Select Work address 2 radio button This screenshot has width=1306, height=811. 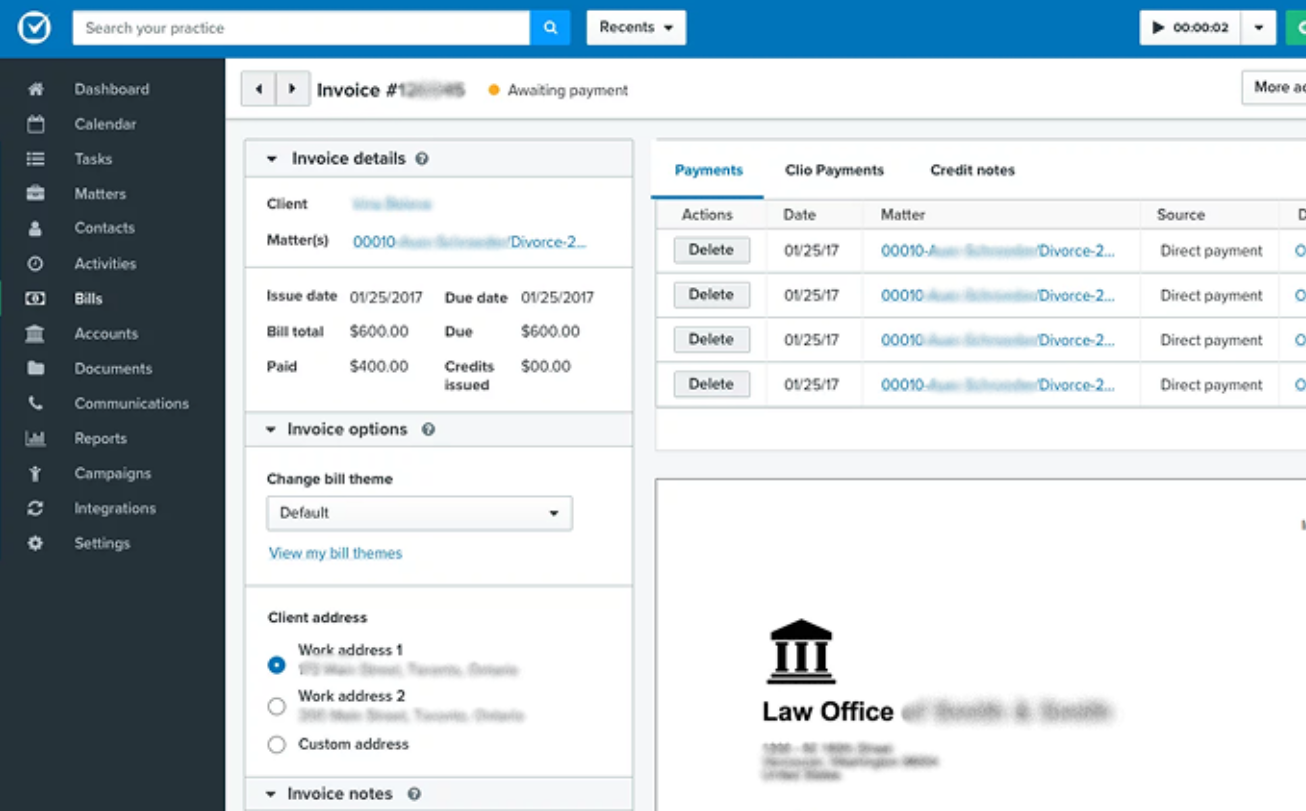(277, 707)
